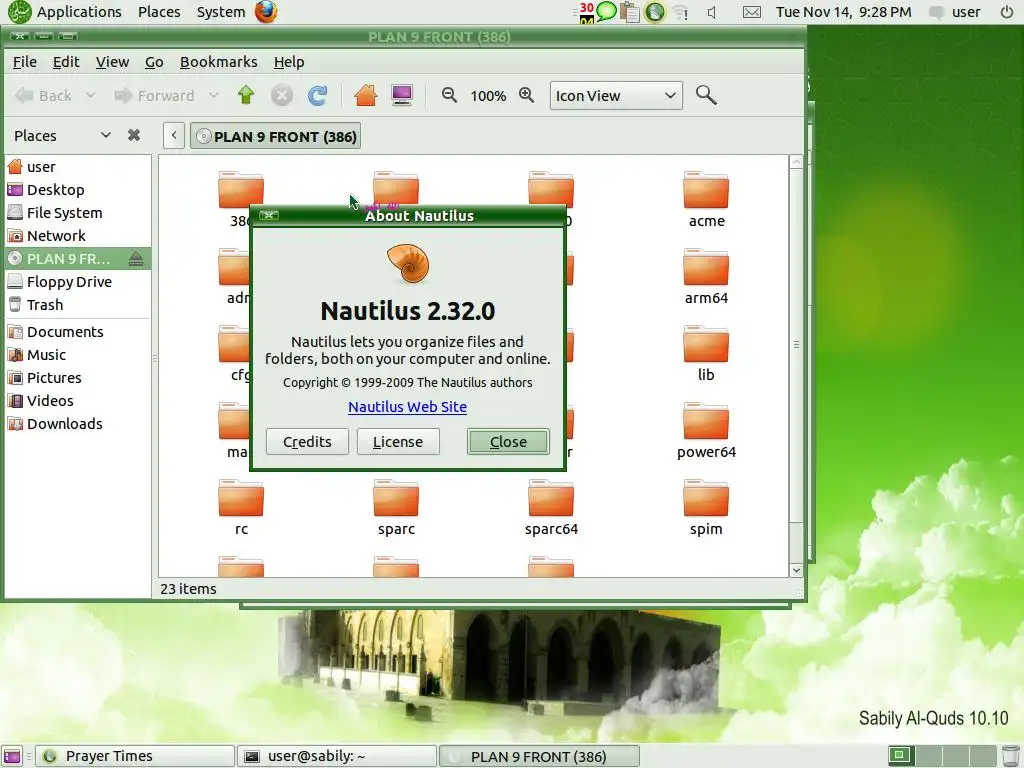Image resolution: width=1024 pixels, height=768 pixels.
Task: Open the sparc64 folder
Action: pos(551,507)
